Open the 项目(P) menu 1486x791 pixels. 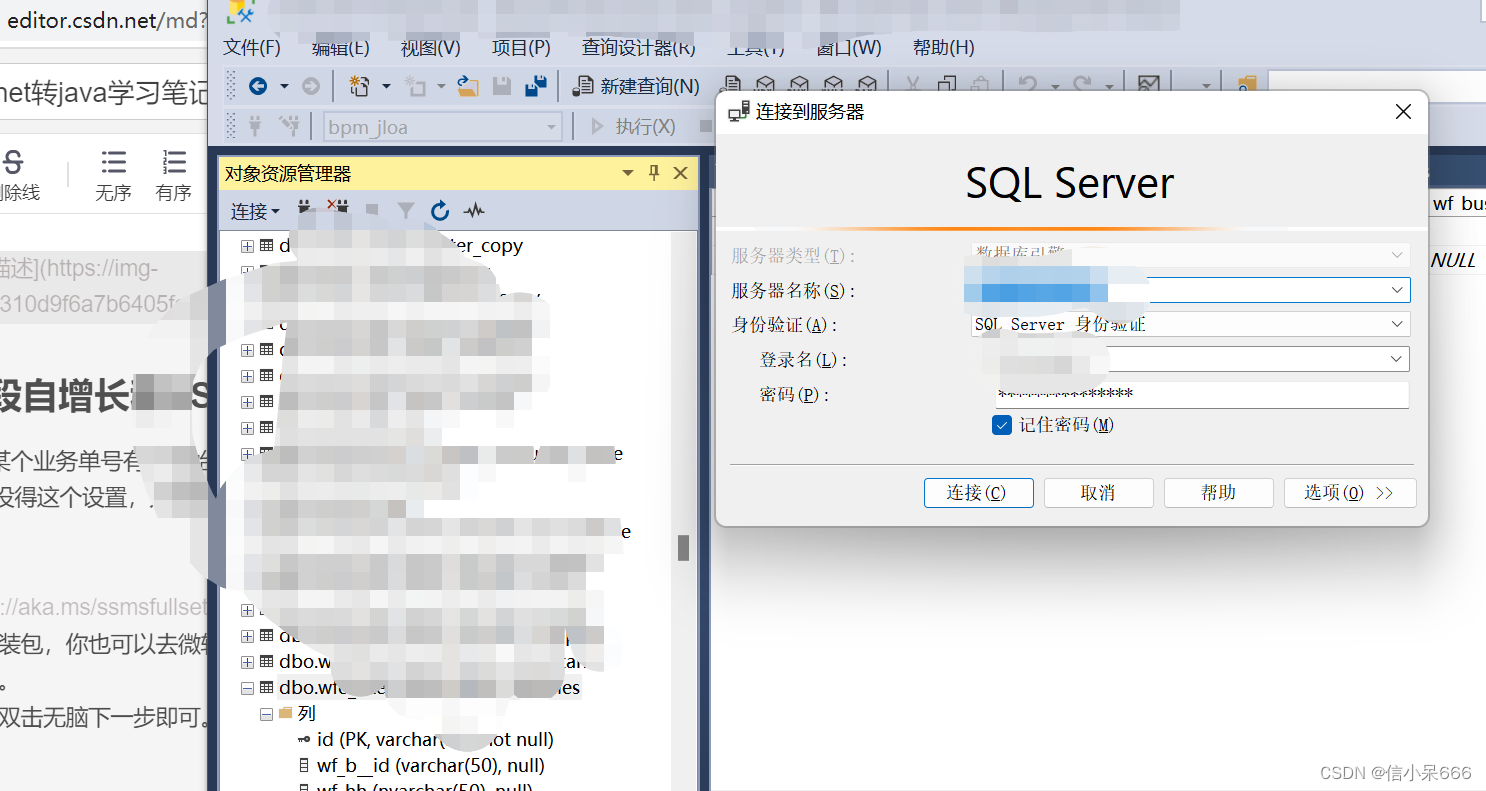click(521, 48)
